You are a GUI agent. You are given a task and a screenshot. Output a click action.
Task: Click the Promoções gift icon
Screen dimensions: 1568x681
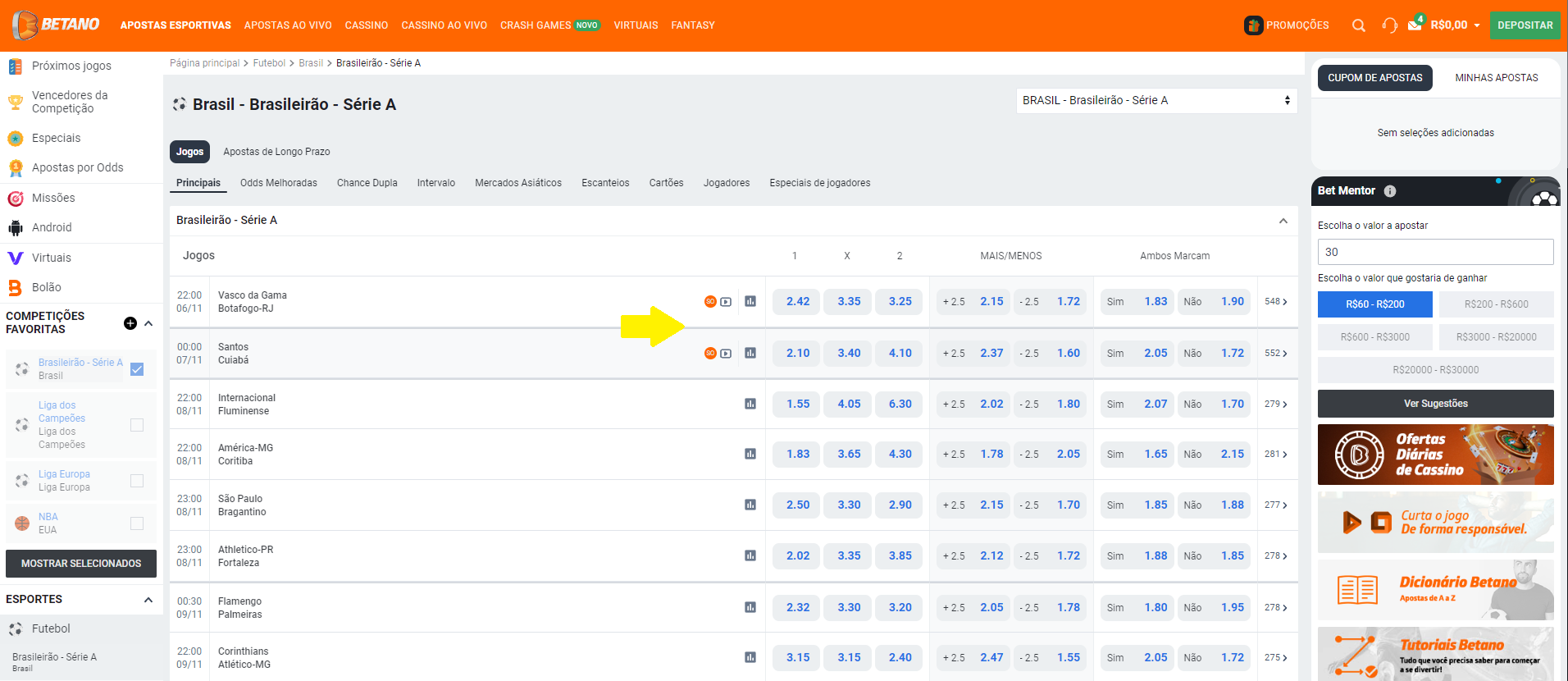coord(1254,25)
